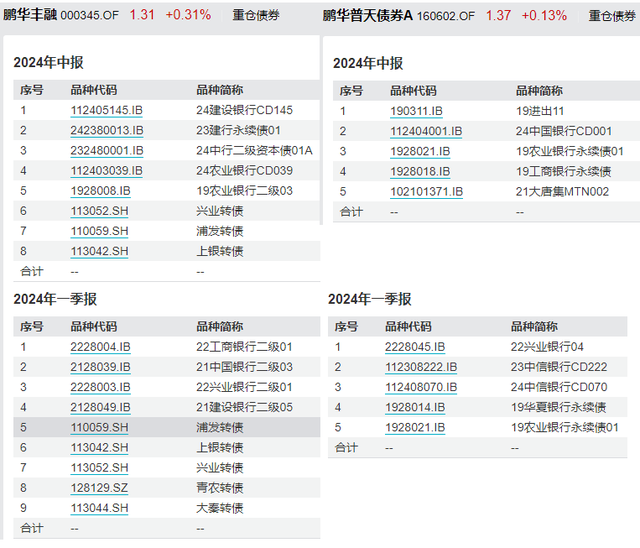
Task: Open bond code 112403039.IB
Action: [x=107, y=171]
